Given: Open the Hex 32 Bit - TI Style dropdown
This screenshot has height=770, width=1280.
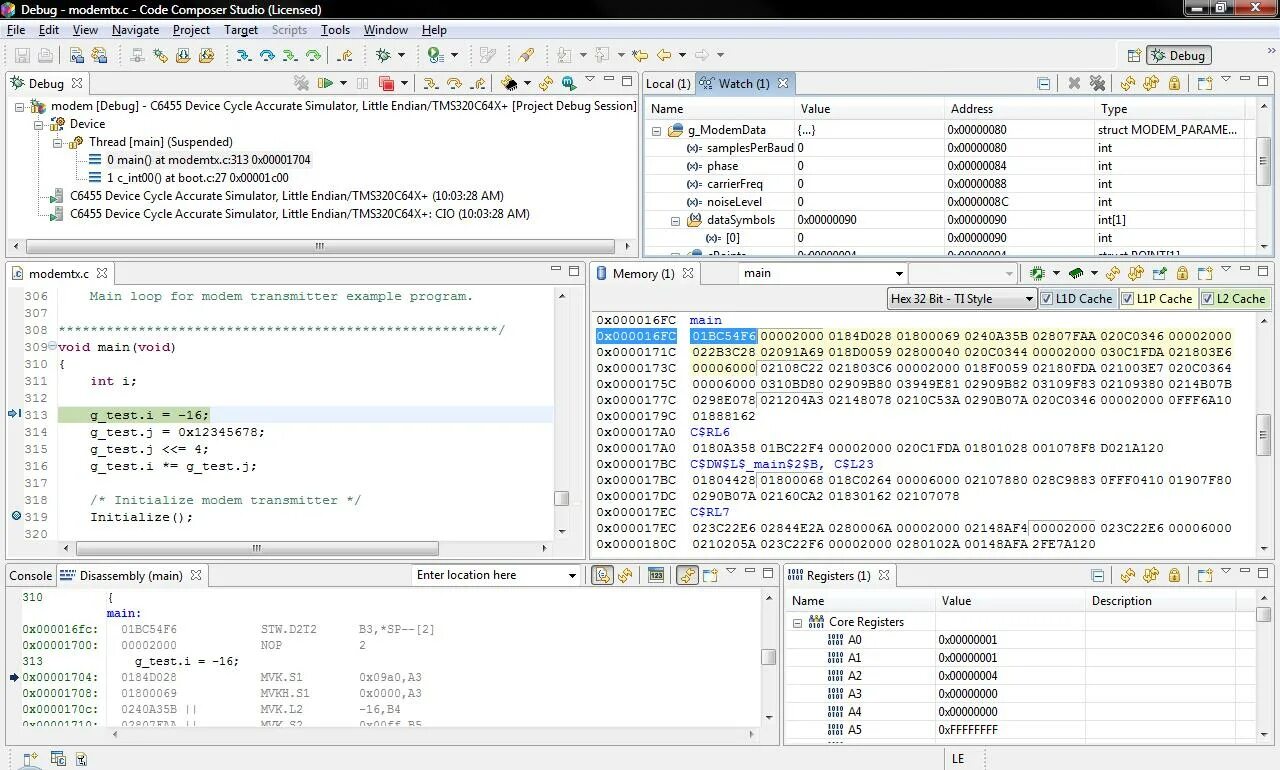Looking at the screenshot, I should click(x=962, y=299).
